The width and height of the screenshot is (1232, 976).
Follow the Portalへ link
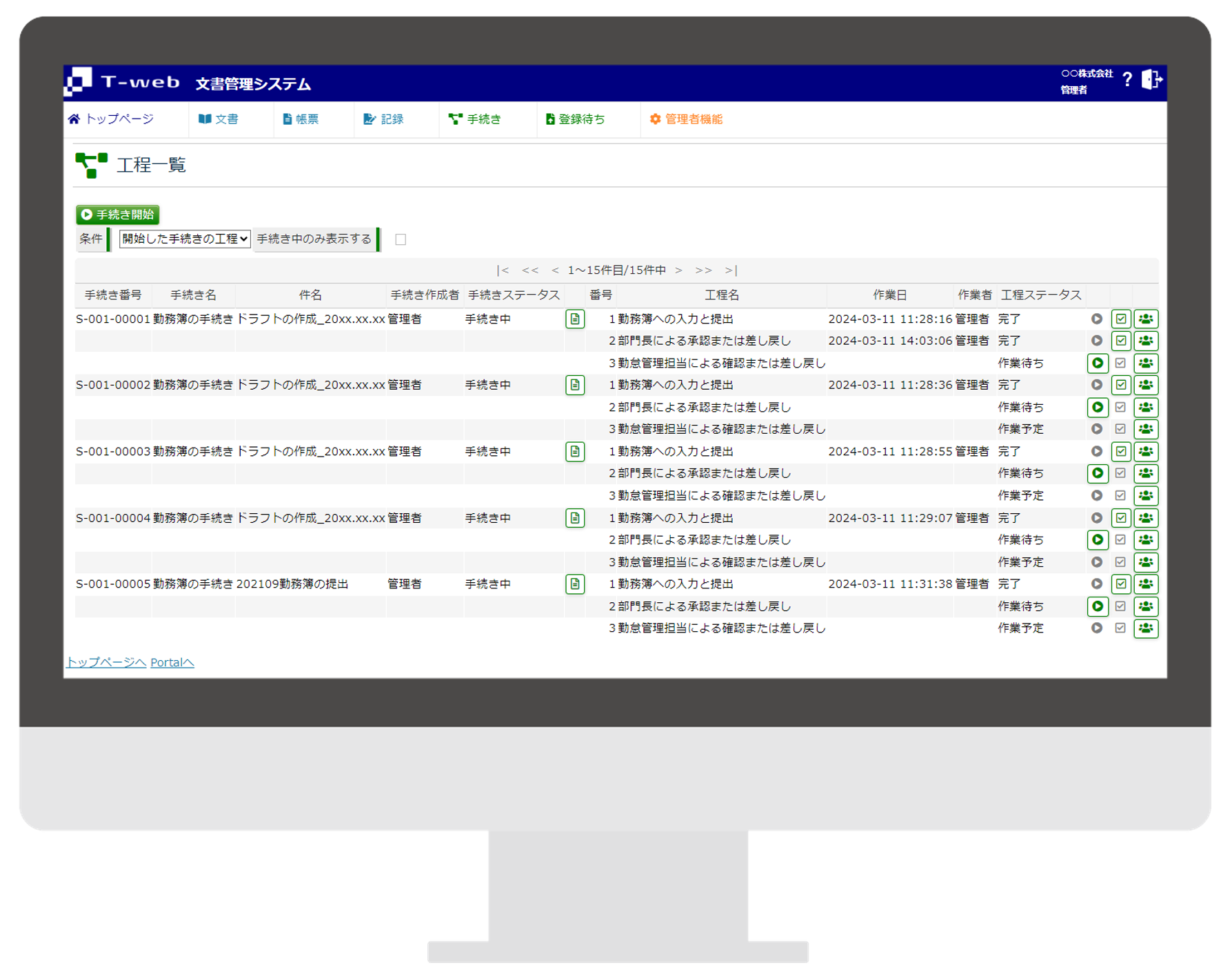pos(172,662)
